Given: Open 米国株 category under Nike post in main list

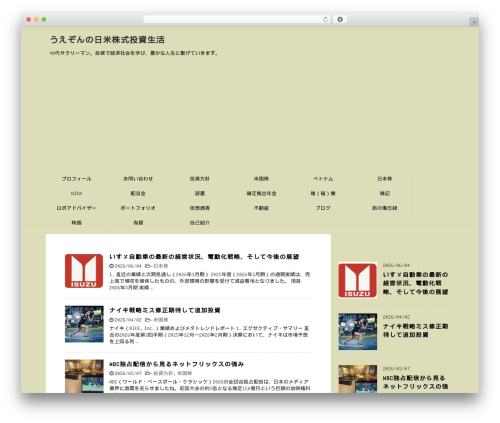Looking at the screenshot, I should [161, 320].
